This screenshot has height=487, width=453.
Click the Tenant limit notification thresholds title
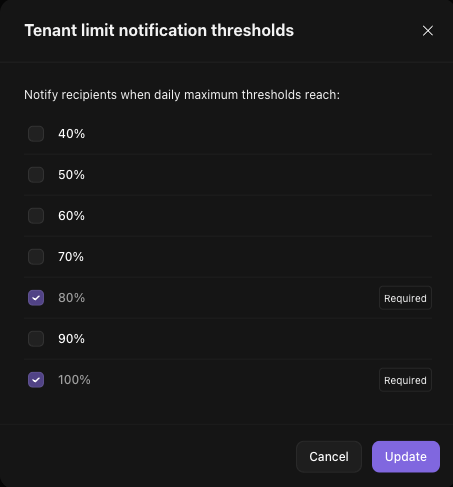click(x=159, y=30)
